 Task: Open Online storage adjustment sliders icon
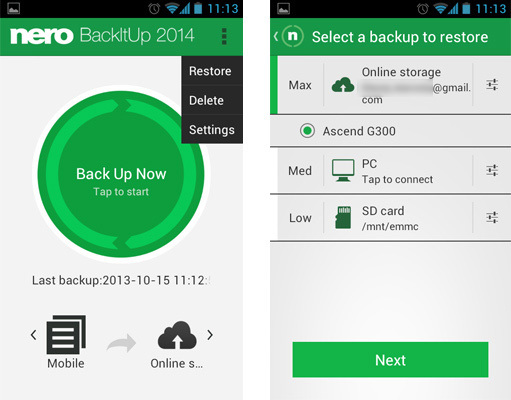[x=492, y=85]
